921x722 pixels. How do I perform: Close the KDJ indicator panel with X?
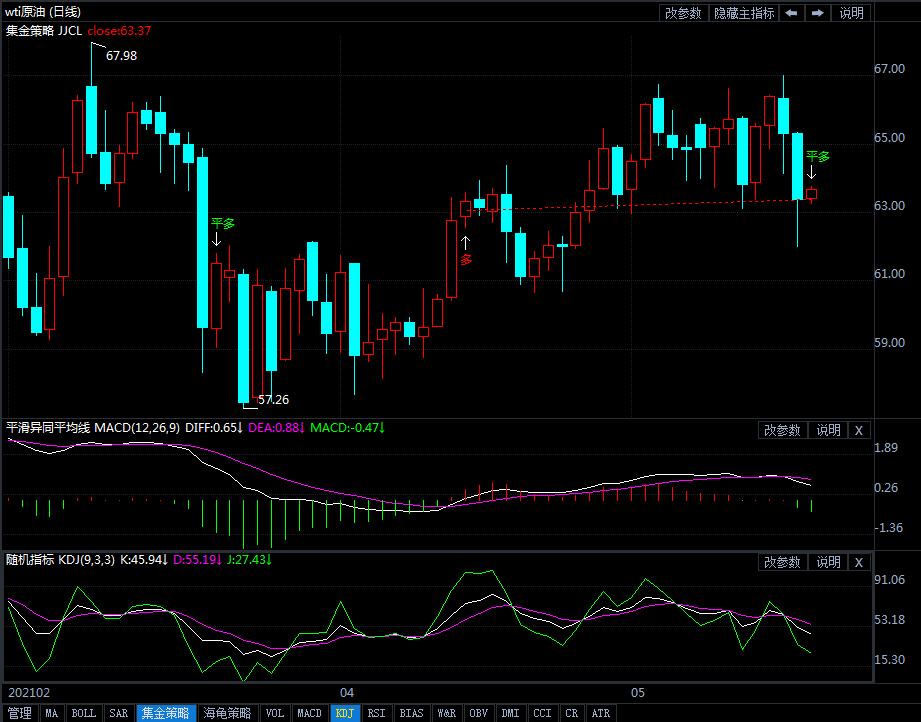[x=859, y=562]
